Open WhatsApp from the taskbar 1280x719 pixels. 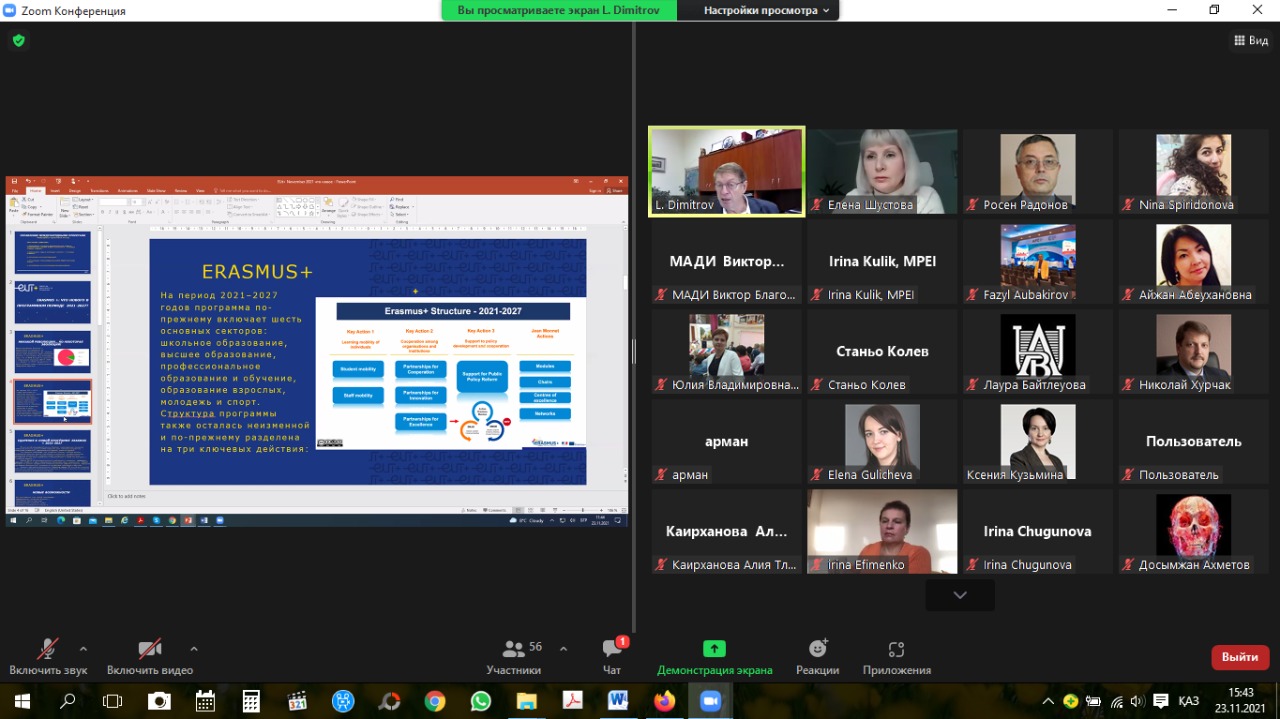coord(481,701)
